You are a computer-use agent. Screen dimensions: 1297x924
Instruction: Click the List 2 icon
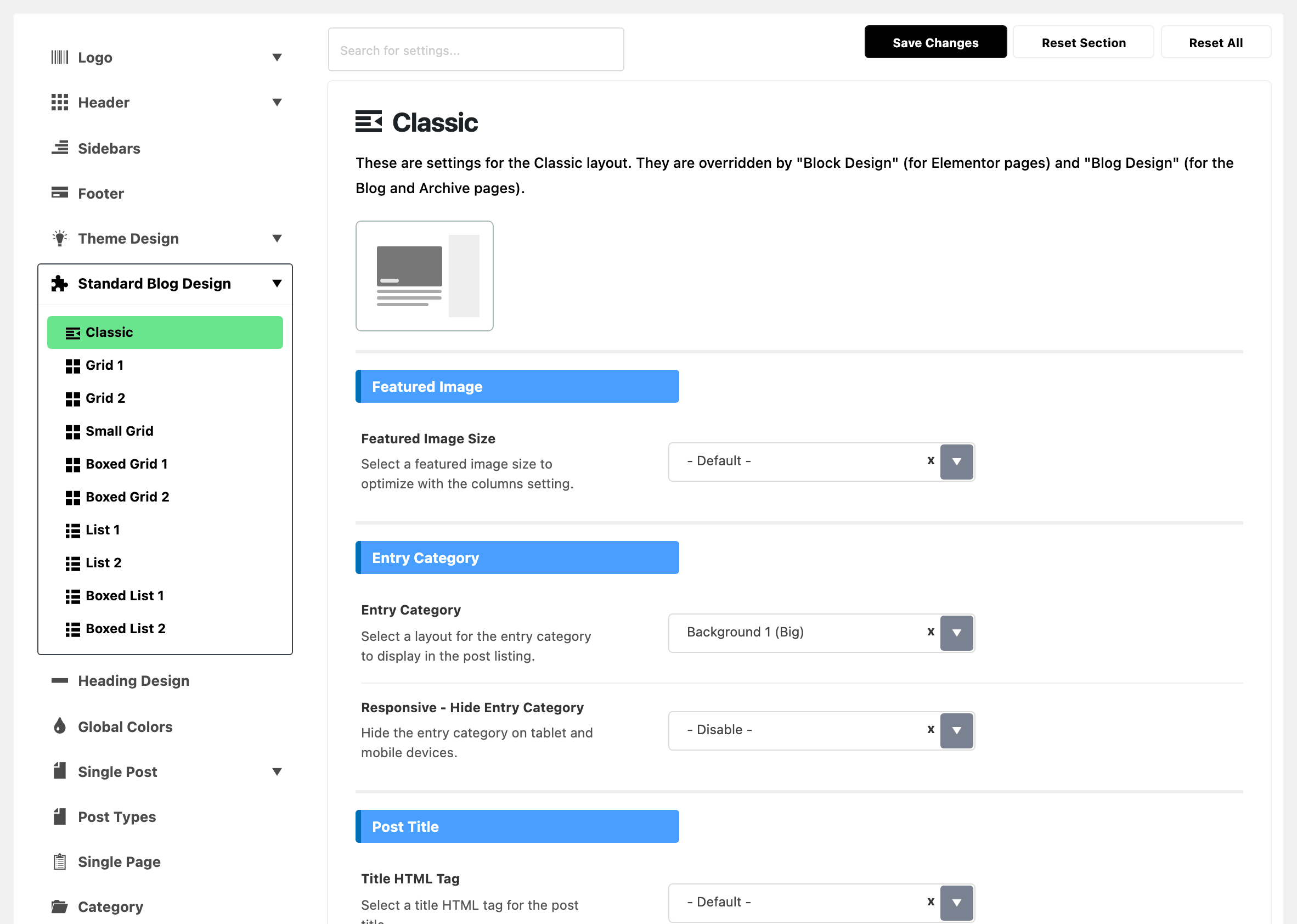[73, 564]
